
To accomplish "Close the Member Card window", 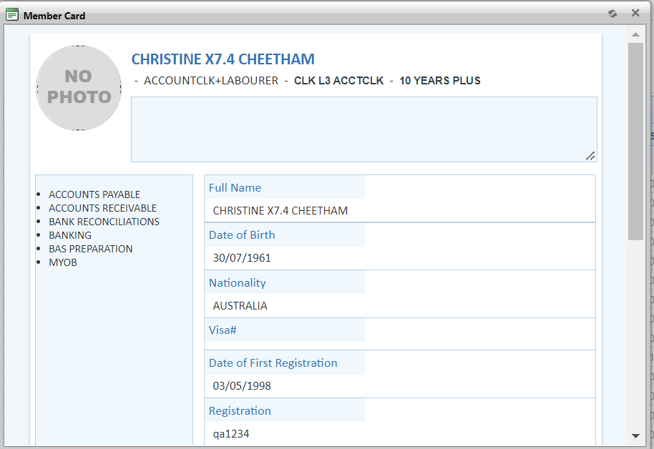I will pos(635,14).
